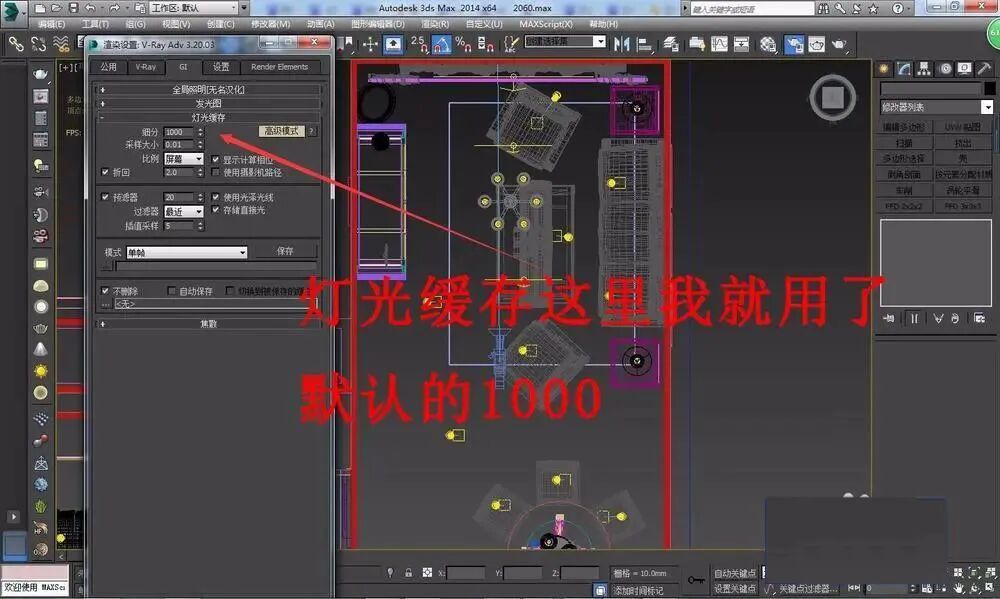
Task: Toggle the 预滤器 checkbox
Action: click(x=105, y=197)
